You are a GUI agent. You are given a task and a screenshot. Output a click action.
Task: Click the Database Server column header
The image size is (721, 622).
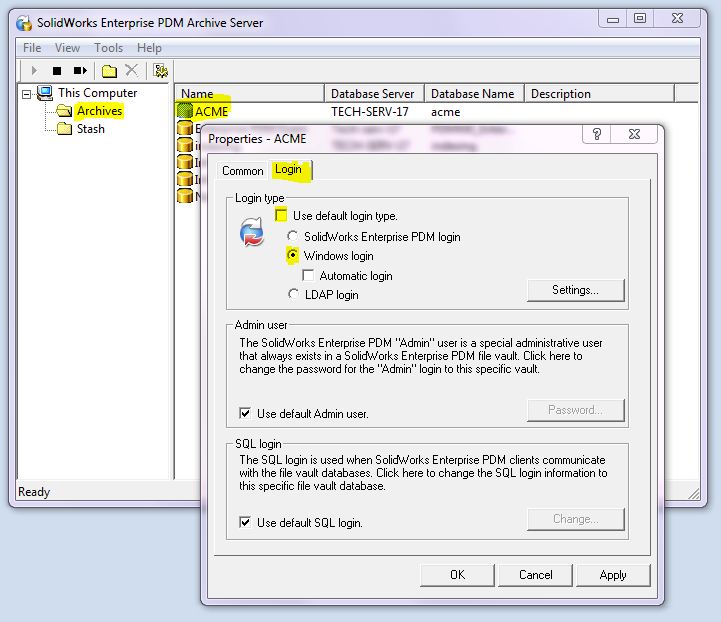pyautogui.click(x=372, y=94)
